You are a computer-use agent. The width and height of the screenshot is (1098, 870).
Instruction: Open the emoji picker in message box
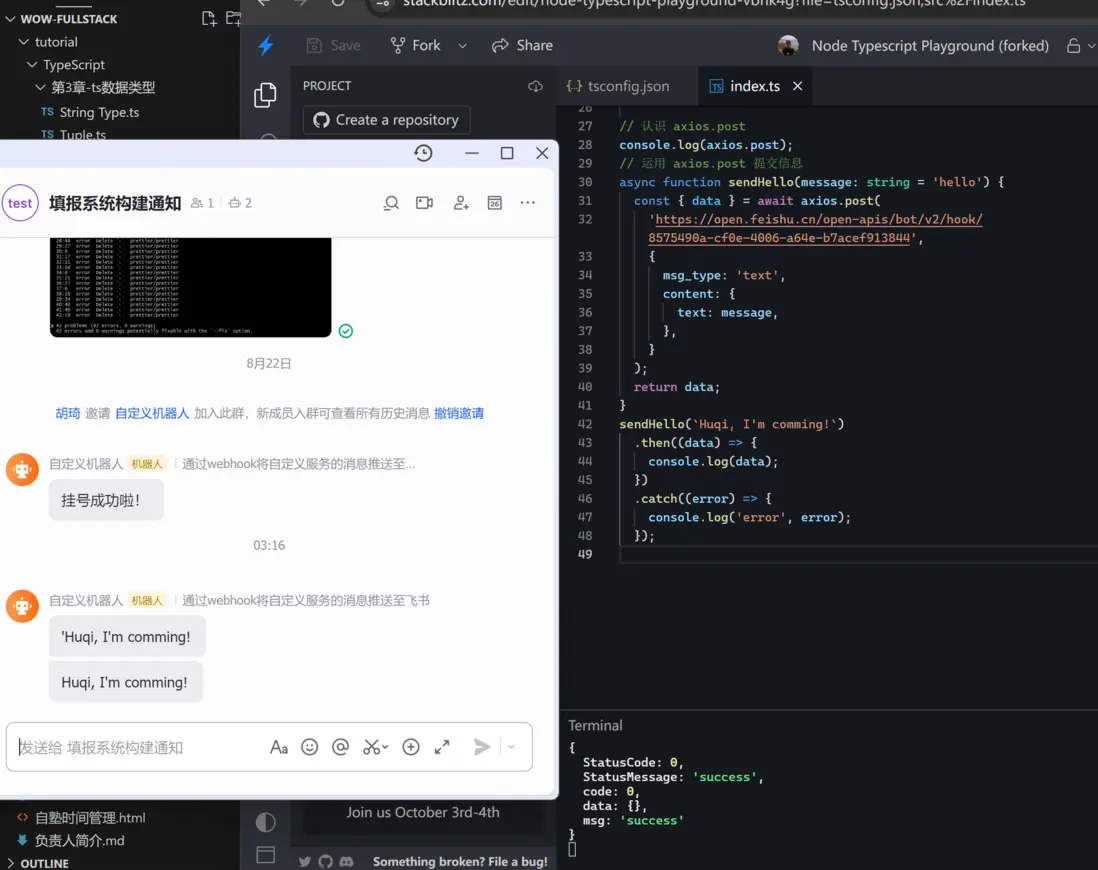(310, 747)
